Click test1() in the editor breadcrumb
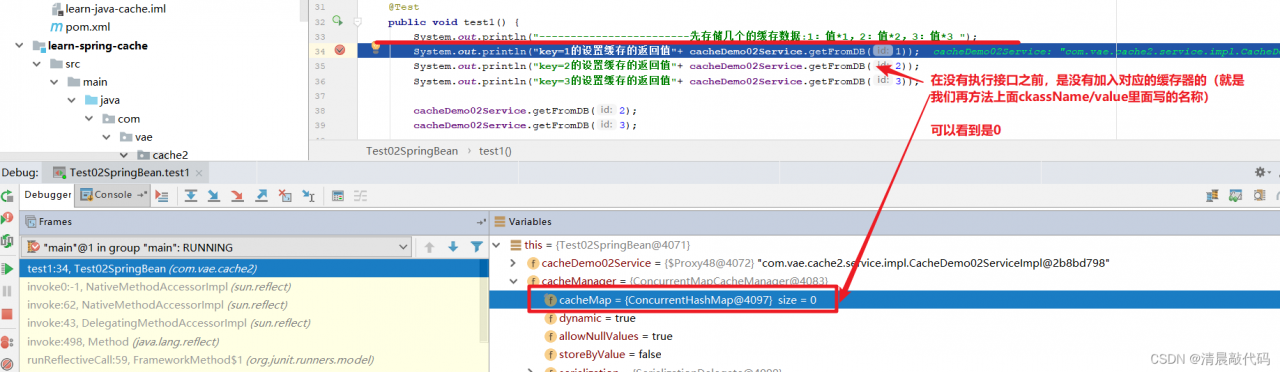 pos(495,151)
